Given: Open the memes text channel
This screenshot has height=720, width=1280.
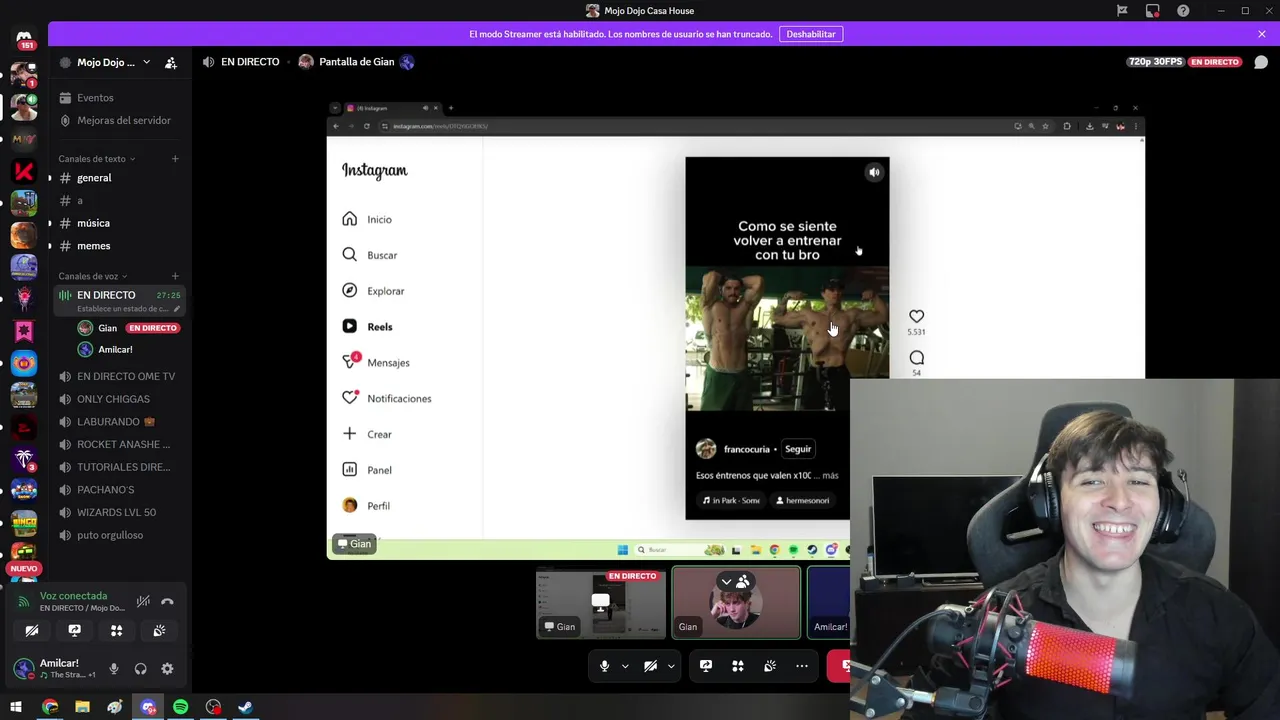Looking at the screenshot, I should click(93, 246).
